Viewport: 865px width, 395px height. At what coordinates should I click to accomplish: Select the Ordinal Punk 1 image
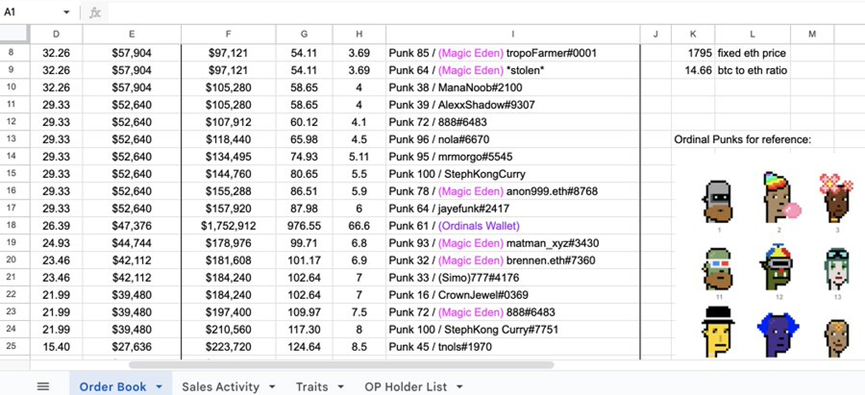click(x=719, y=201)
